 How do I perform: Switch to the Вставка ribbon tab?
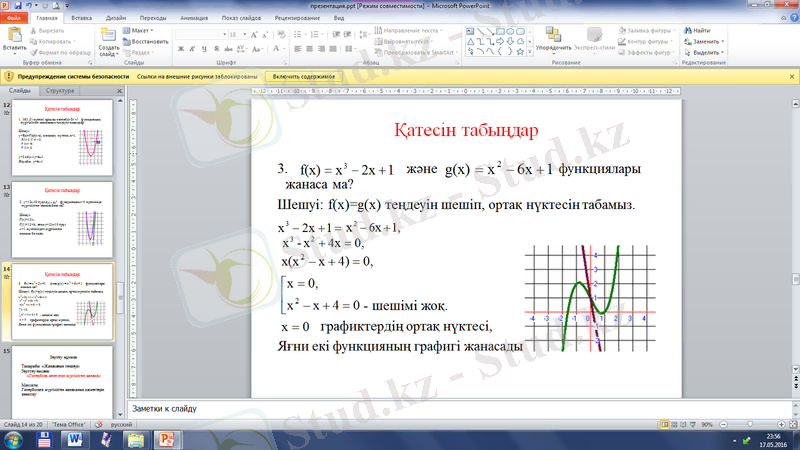click(x=82, y=18)
